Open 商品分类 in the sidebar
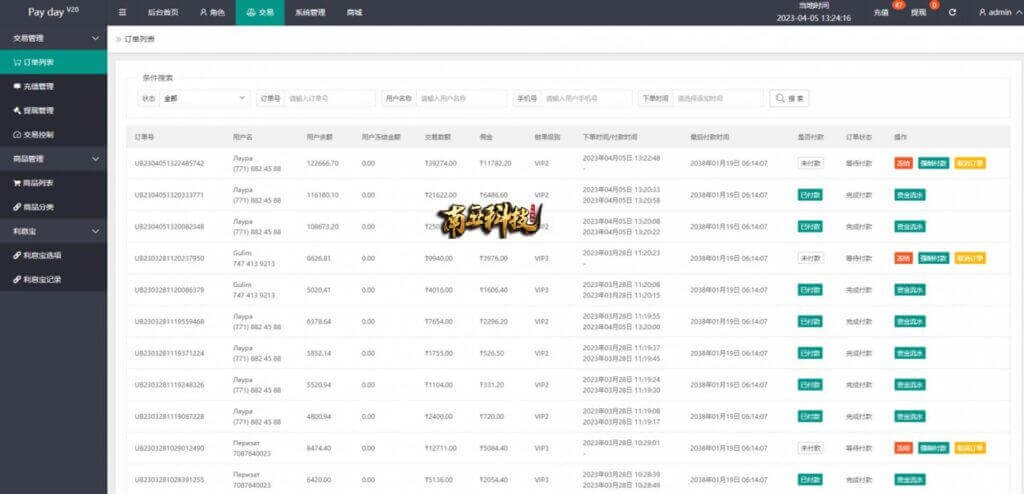The image size is (1024, 494). (38, 207)
